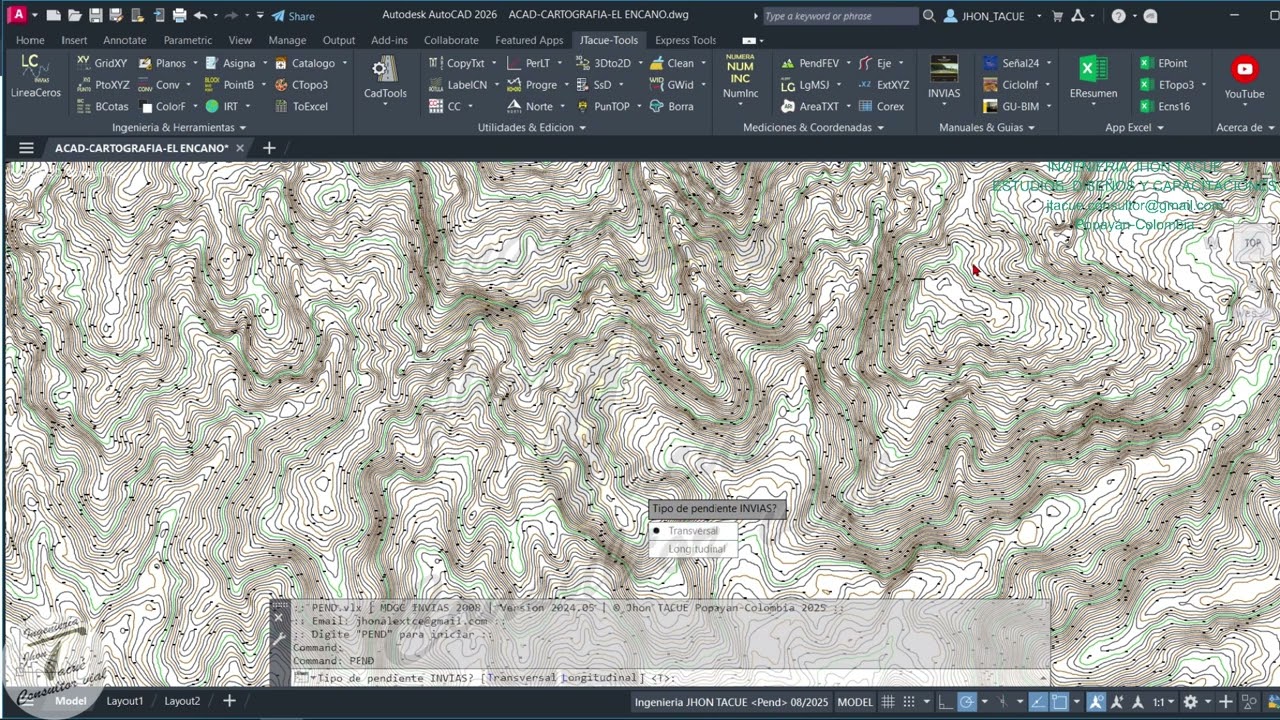
Task: Run the CTopo3 tool
Action: point(300,85)
